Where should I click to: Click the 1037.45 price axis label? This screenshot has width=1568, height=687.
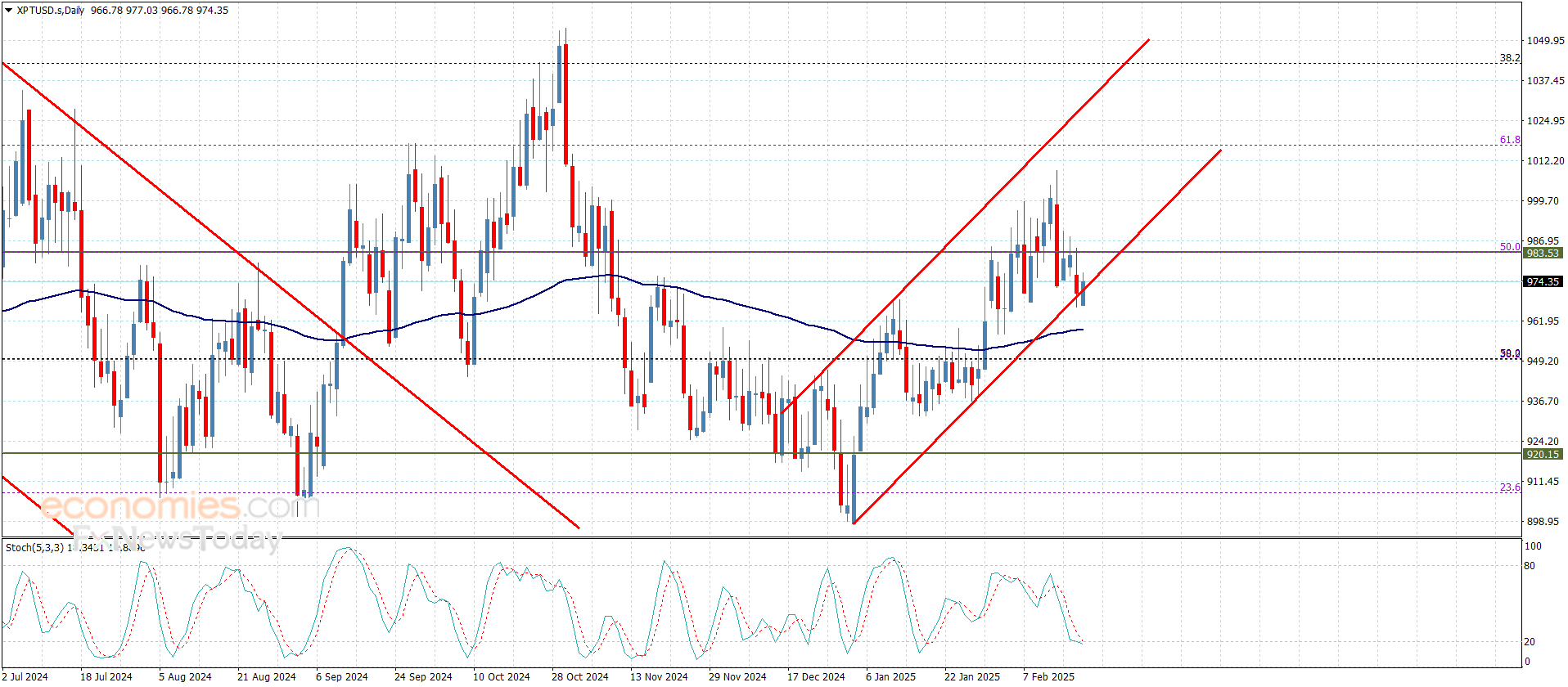pos(1545,80)
